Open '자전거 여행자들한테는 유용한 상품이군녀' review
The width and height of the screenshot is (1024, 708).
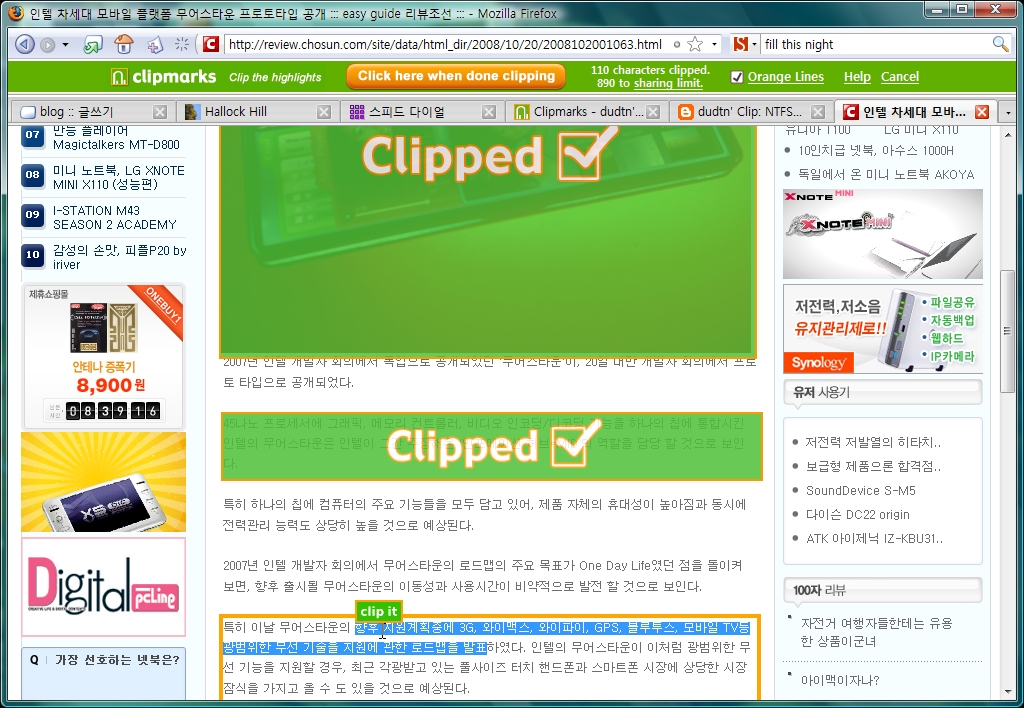(876, 632)
